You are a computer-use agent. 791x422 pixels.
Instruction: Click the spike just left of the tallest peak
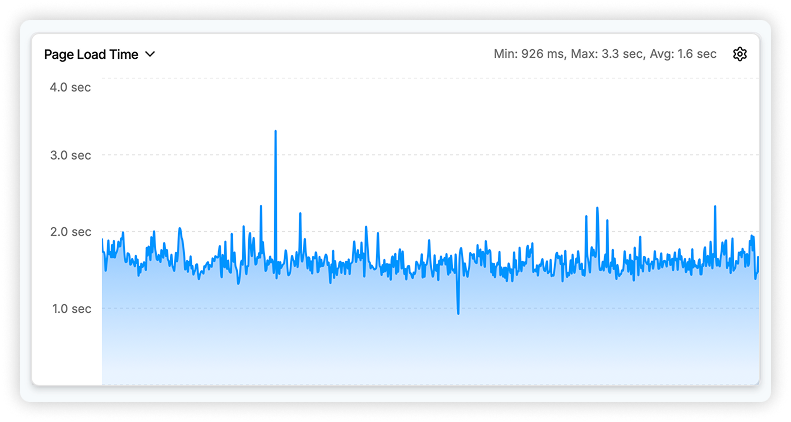tap(261, 207)
